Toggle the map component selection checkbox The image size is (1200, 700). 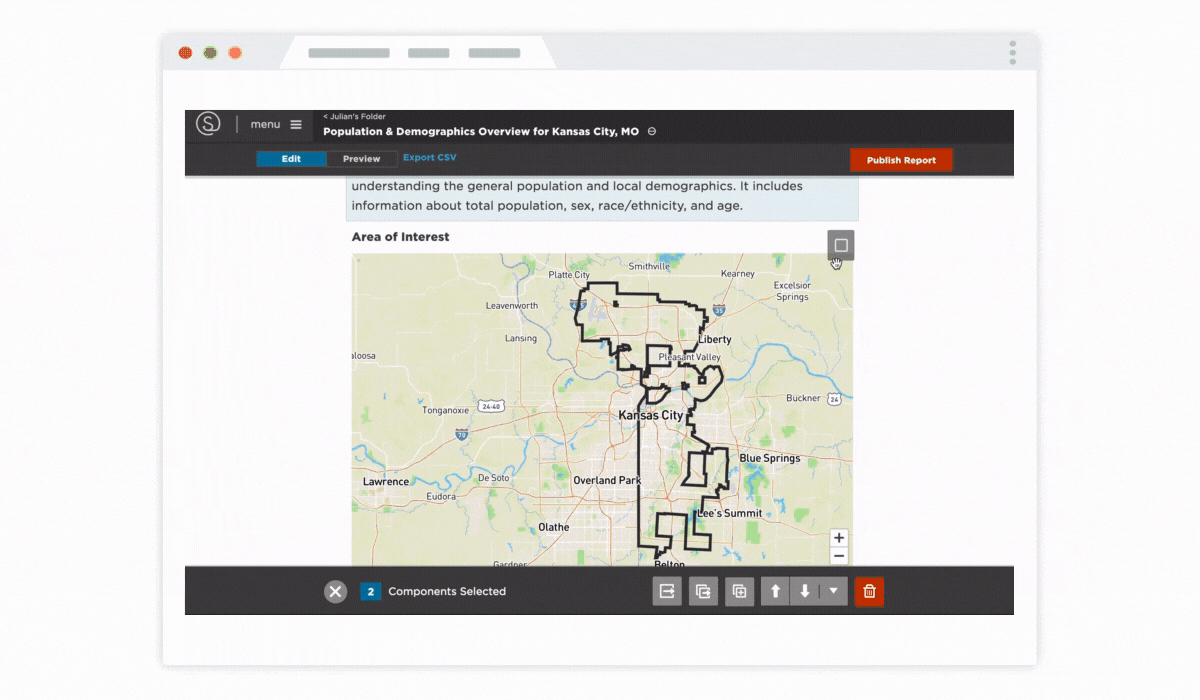pyautogui.click(x=841, y=245)
